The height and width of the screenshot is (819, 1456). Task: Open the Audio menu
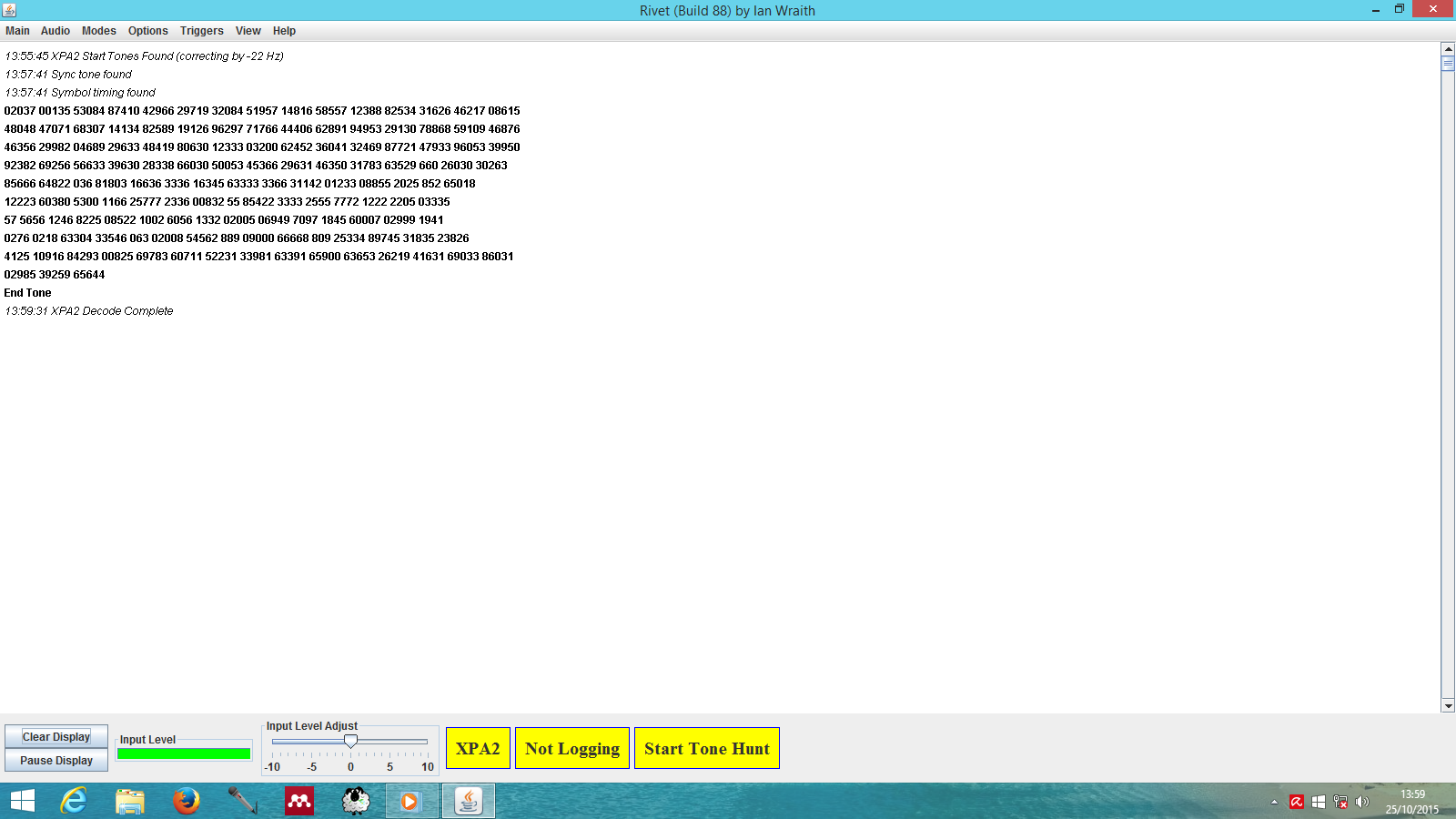coord(56,31)
